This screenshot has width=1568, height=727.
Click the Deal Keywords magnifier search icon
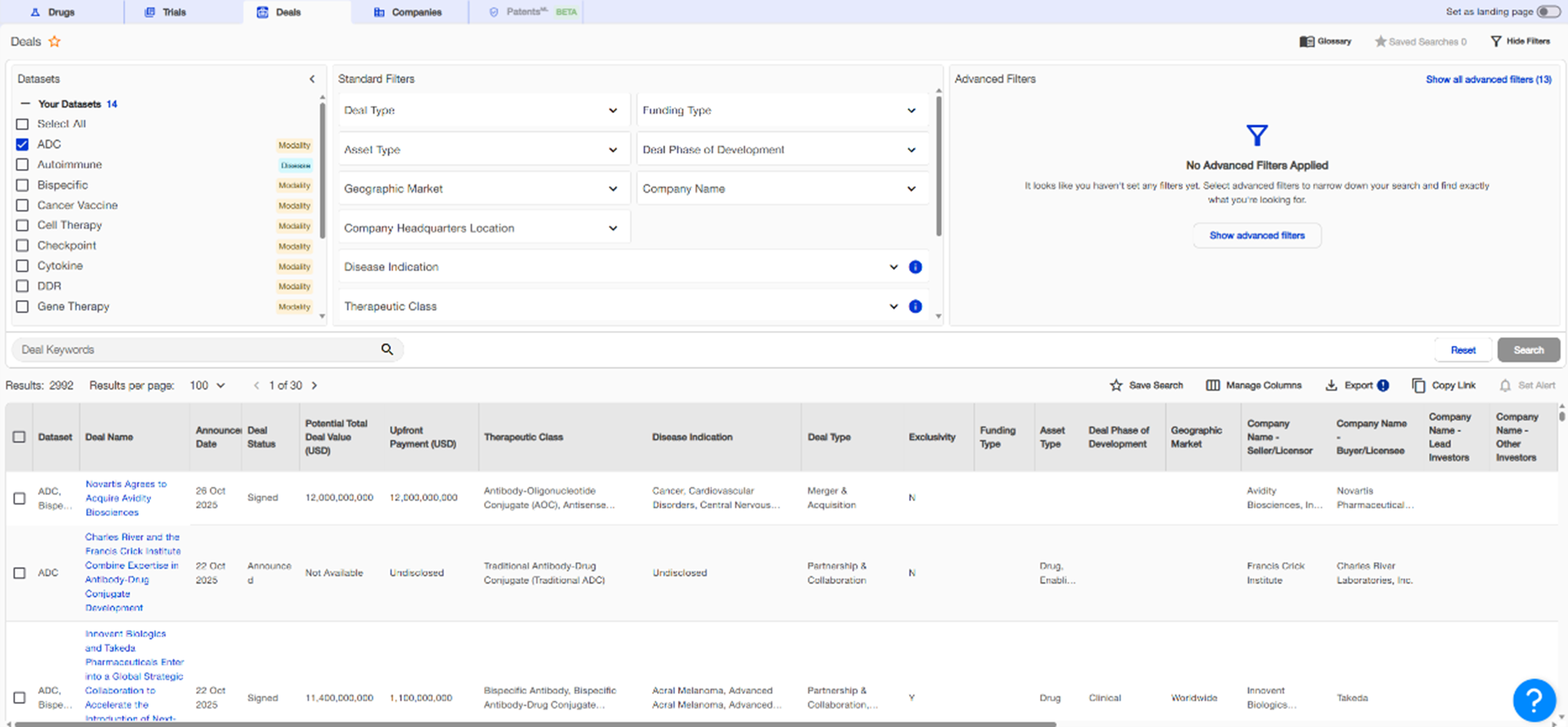tap(387, 349)
